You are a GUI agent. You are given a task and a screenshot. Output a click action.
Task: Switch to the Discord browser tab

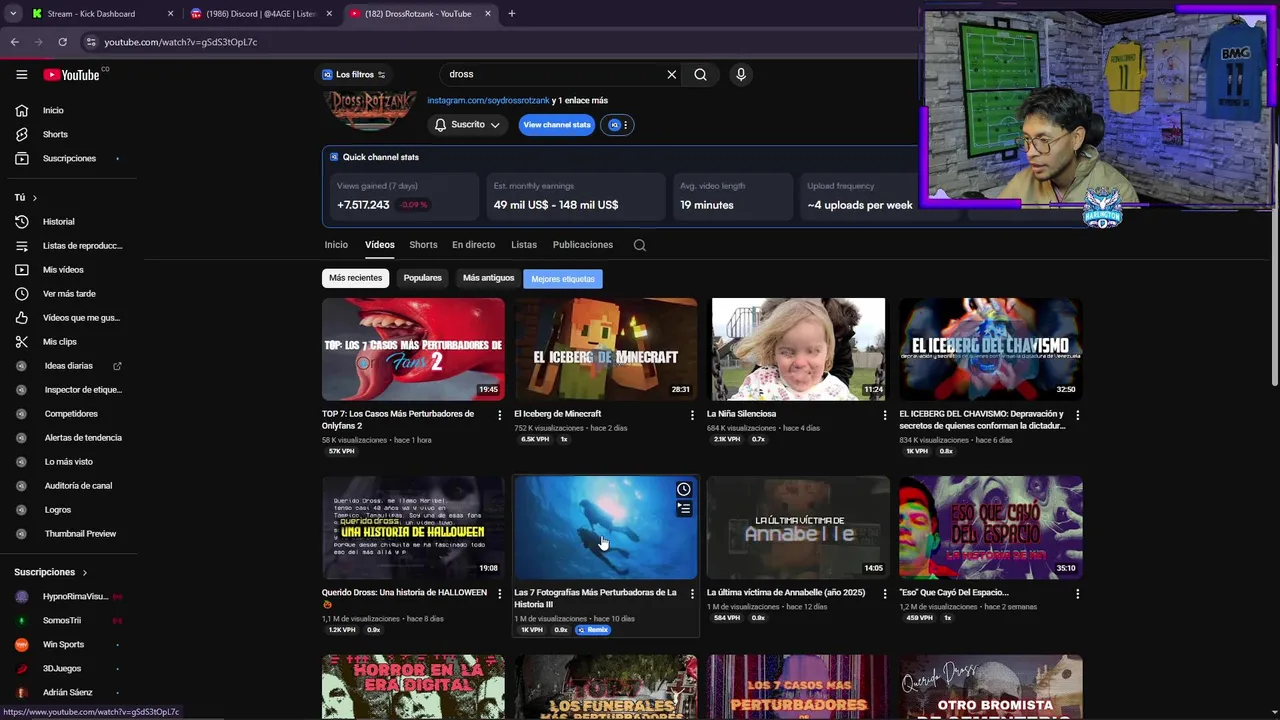click(261, 13)
